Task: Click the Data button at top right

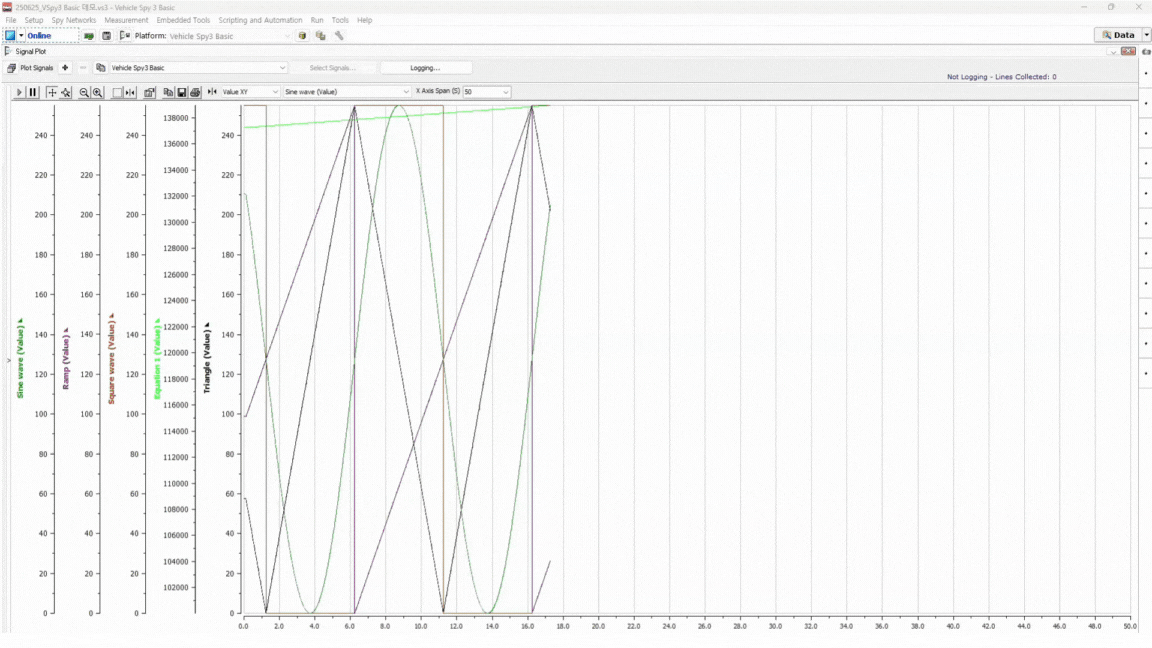Action: [x=1118, y=35]
